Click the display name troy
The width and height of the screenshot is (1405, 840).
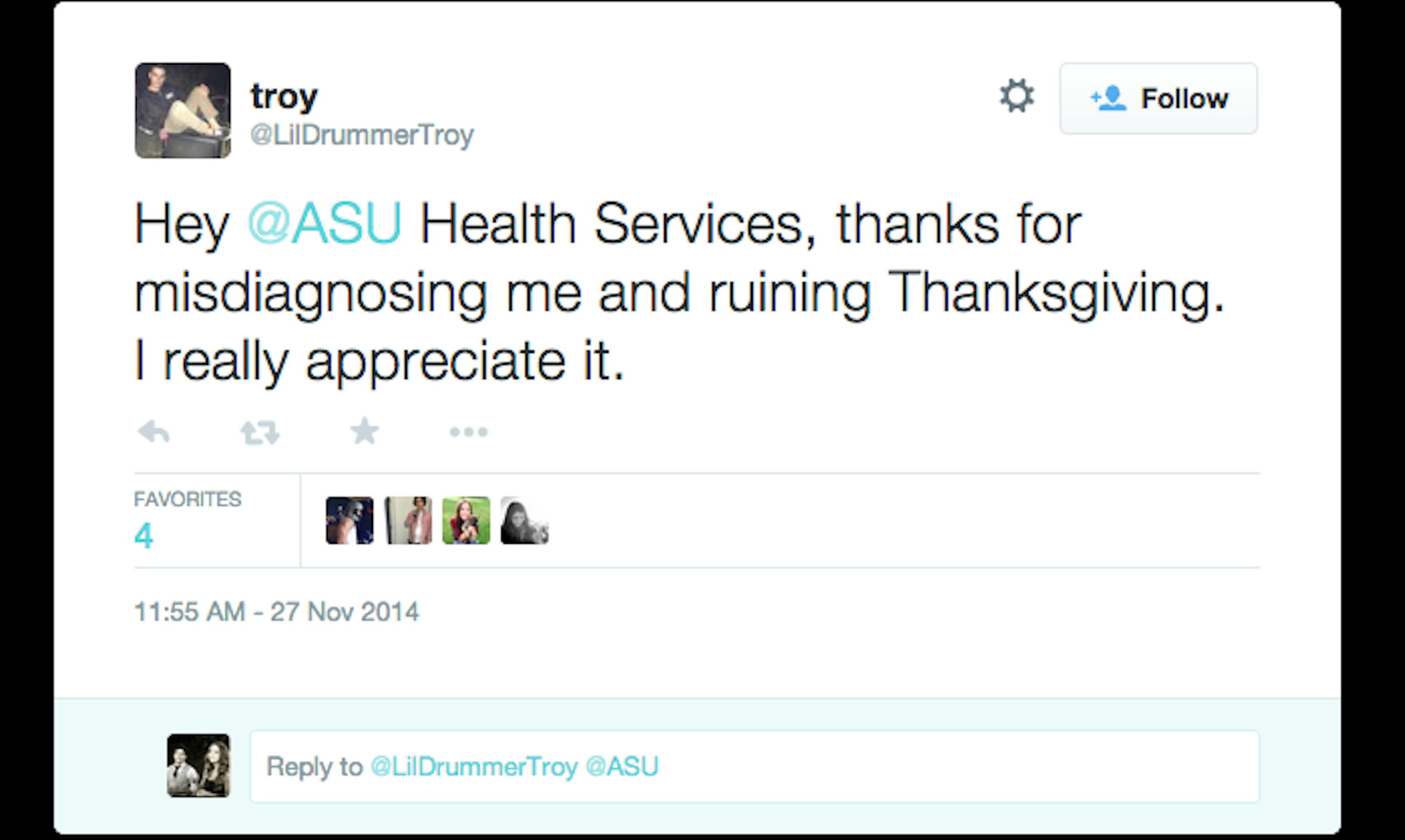pyautogui.click(x=285, y=98)
